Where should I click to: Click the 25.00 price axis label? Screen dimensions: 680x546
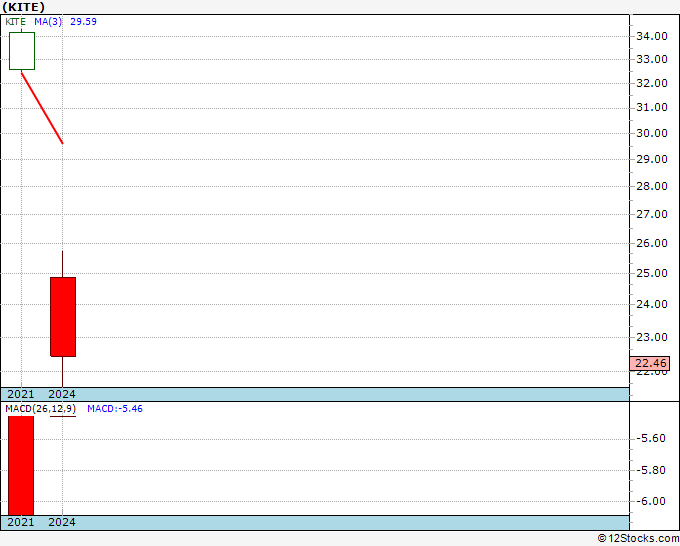click(651, 273)
